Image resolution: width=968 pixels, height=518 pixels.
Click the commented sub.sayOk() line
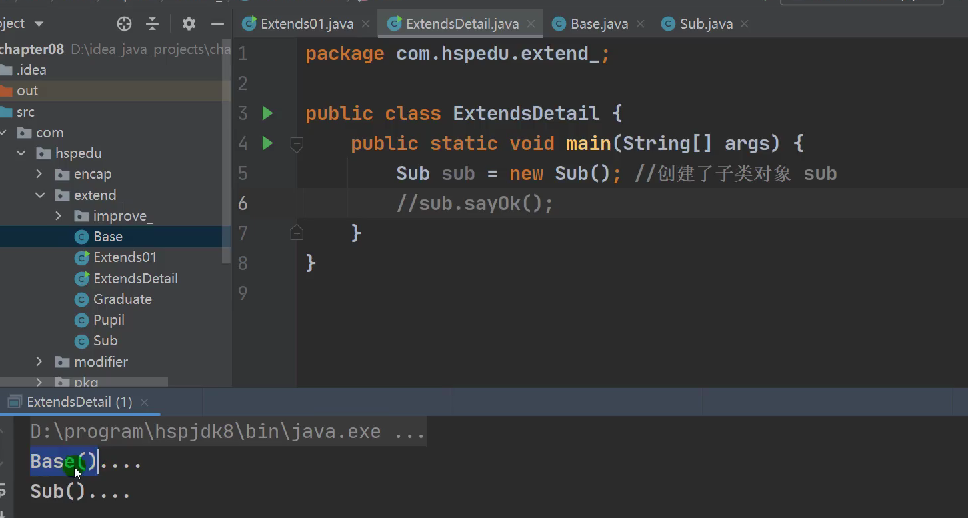pos(474,203)
